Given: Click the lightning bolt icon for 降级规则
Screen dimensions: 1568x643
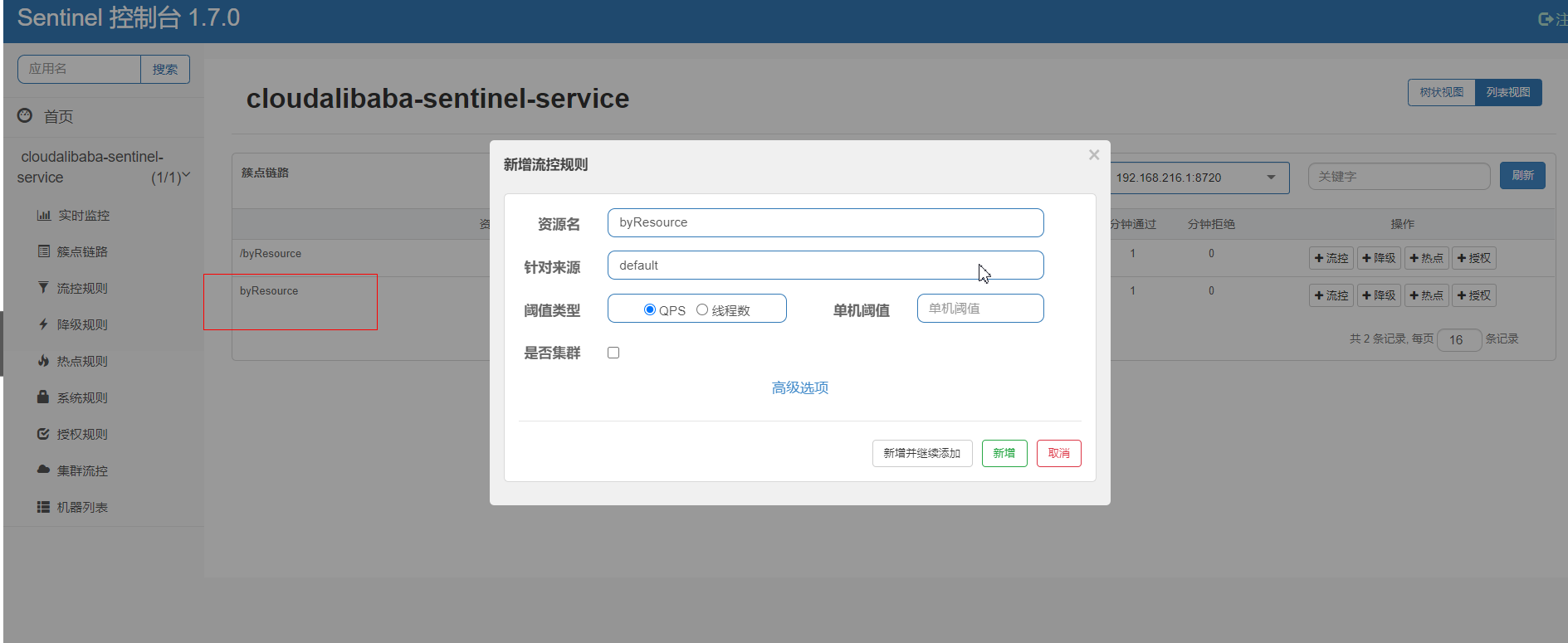Looking at the screenshot, I should pyautogui.click(x=43, y=324).
